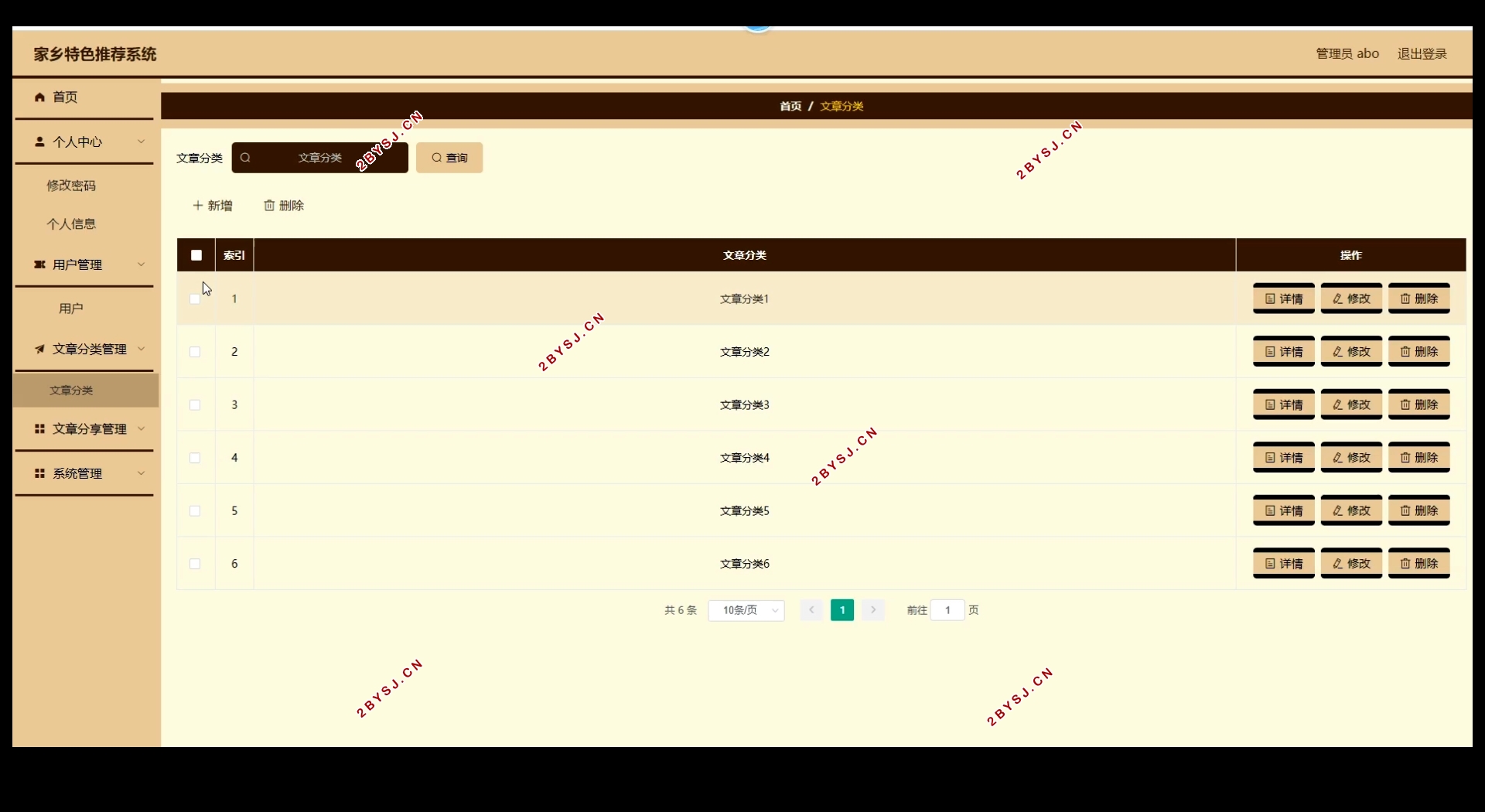Collapse the 个人中心 menu chevron

[141, 142]
